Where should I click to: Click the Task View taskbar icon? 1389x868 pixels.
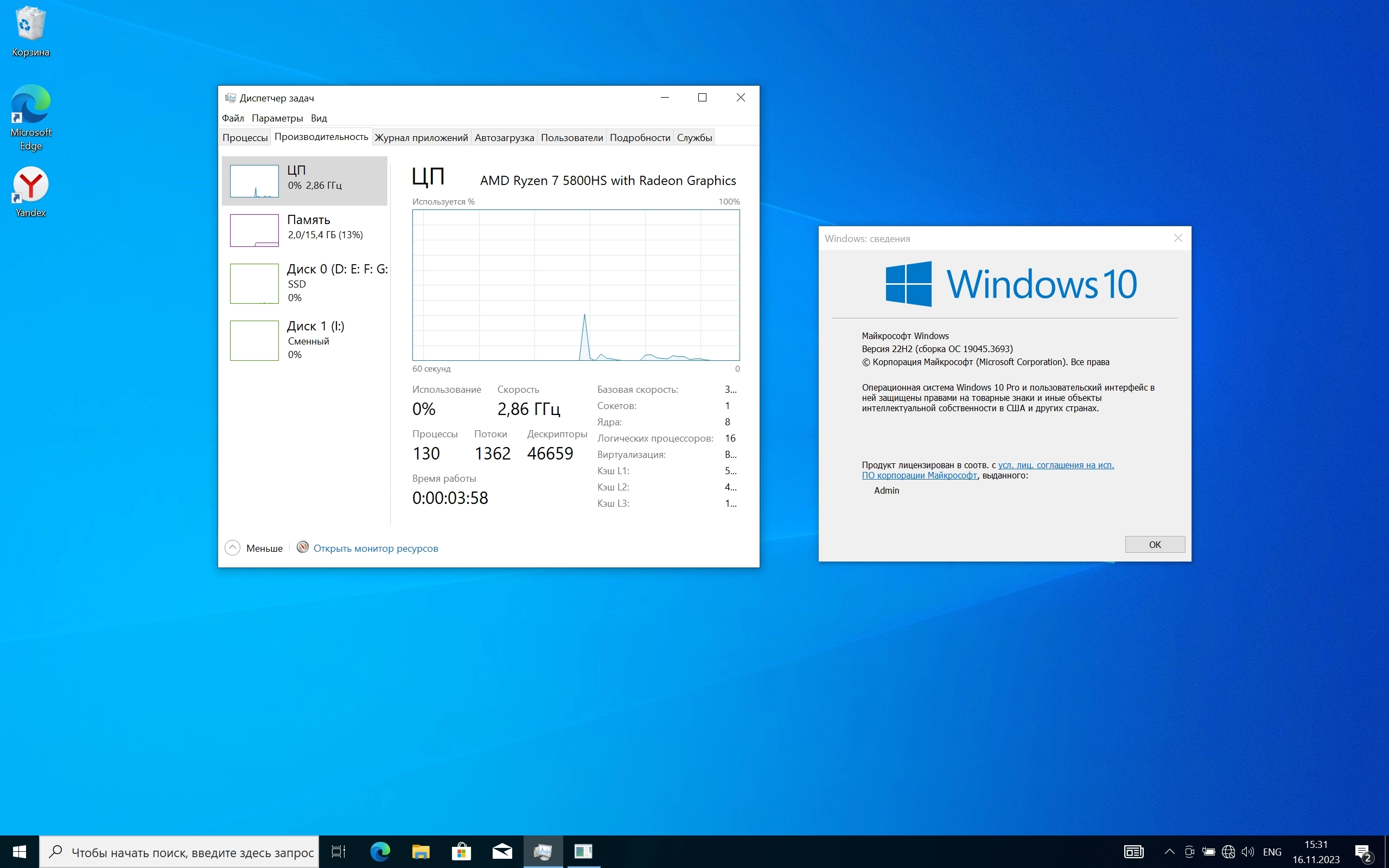click(x=339, y=851)
